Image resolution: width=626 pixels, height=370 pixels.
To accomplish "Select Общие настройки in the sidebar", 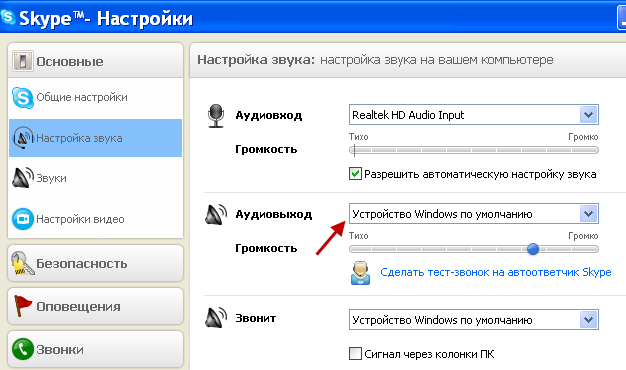I will (x=95, y=97).
